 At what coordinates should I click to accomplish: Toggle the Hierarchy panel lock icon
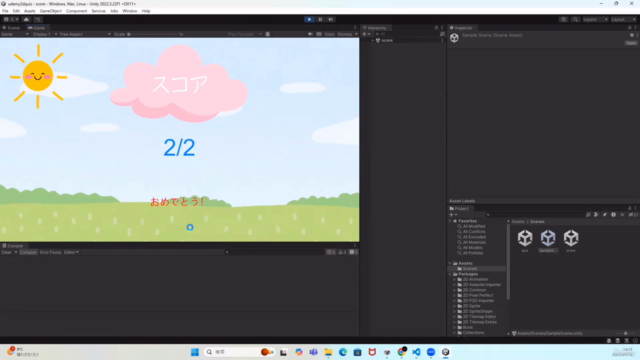coord(436,28)
